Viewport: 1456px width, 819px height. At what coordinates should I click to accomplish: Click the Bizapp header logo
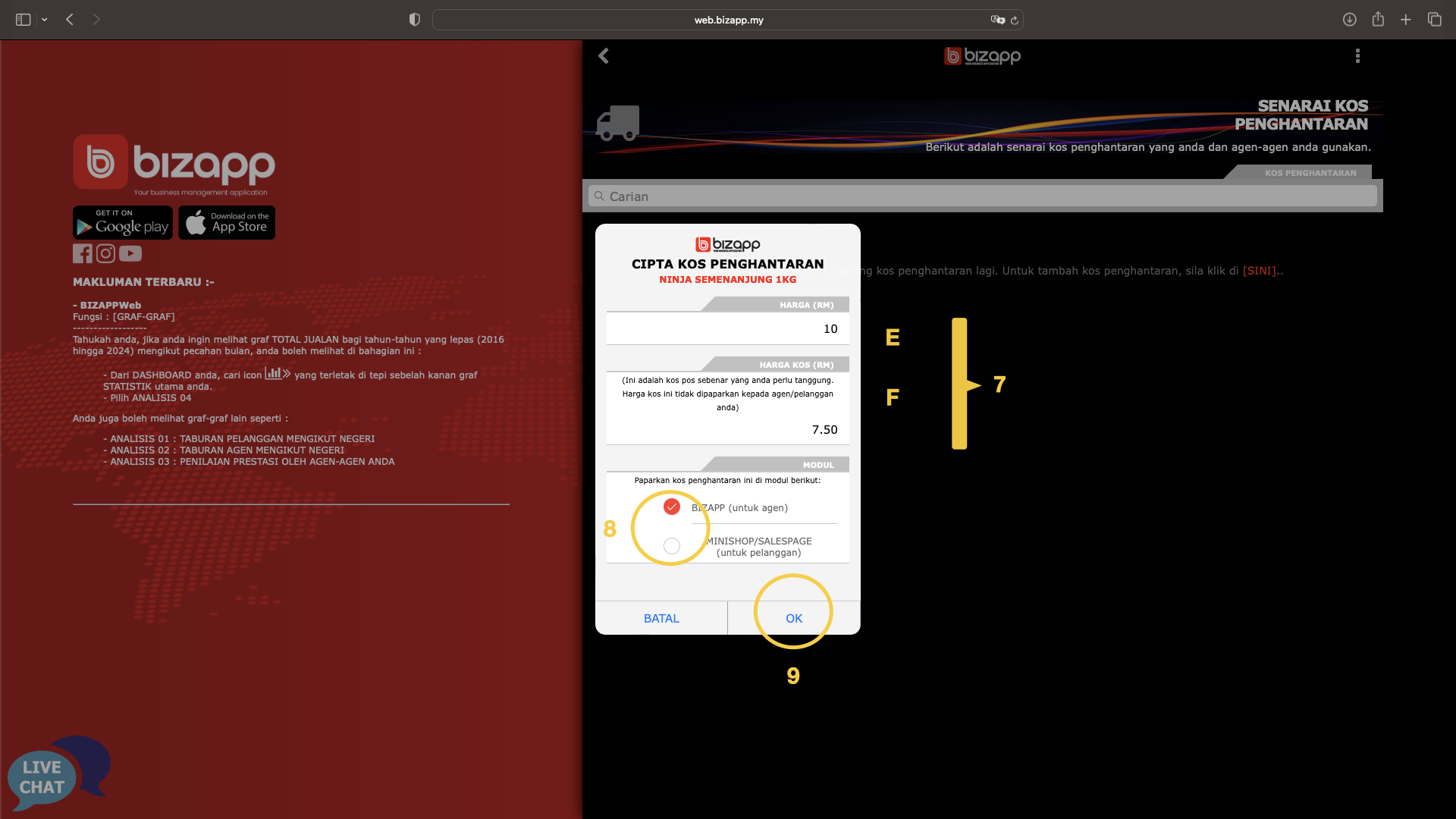[x=982, y=56]
